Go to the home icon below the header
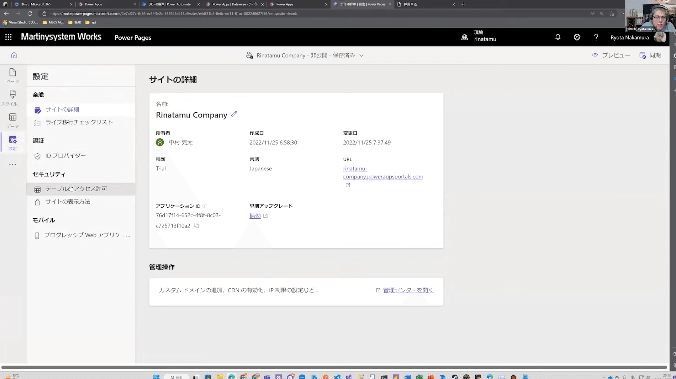This screenshot has width=676, height=379. (14, 55)
